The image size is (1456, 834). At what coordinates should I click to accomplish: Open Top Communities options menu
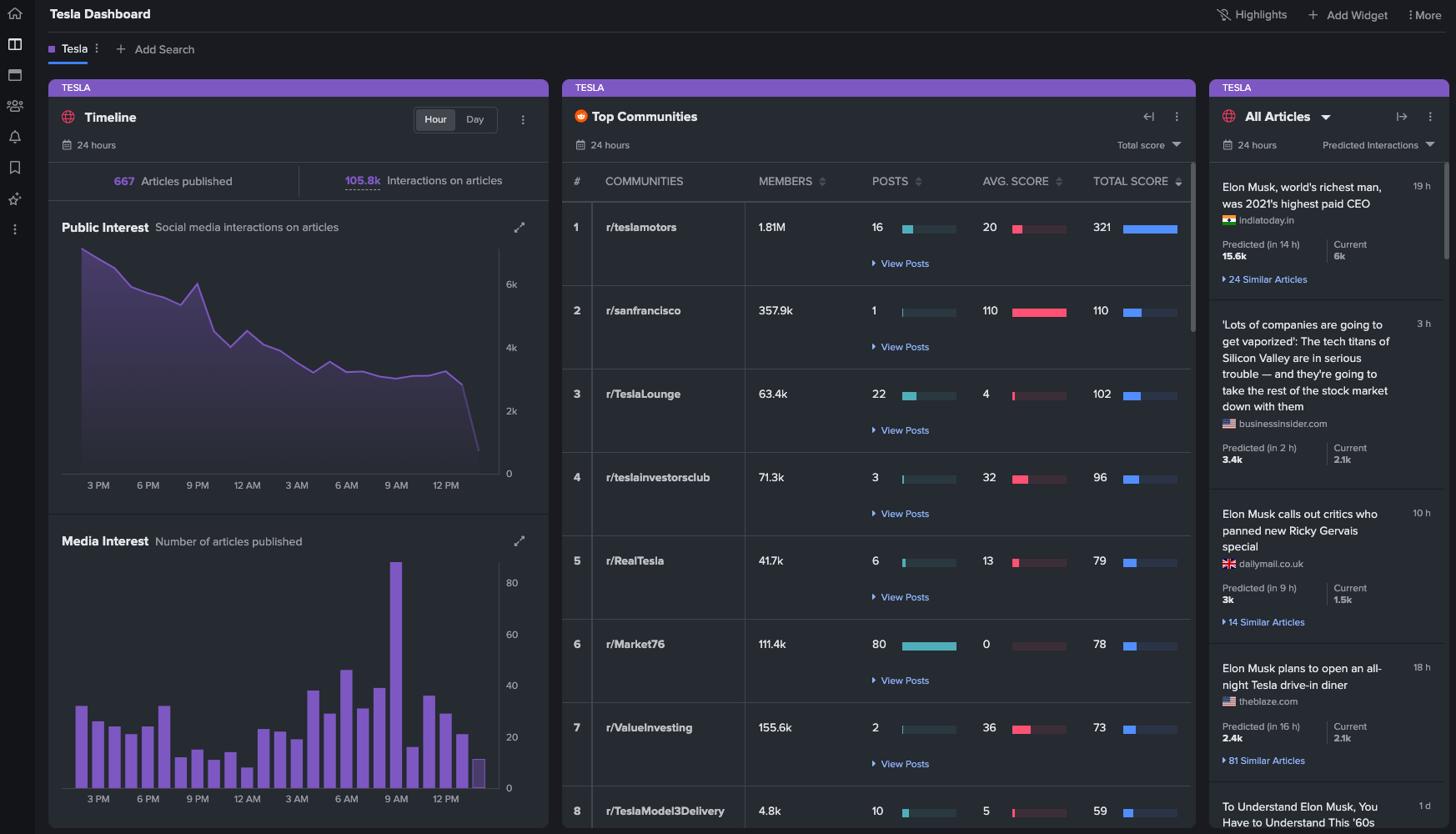point(1177,117)
